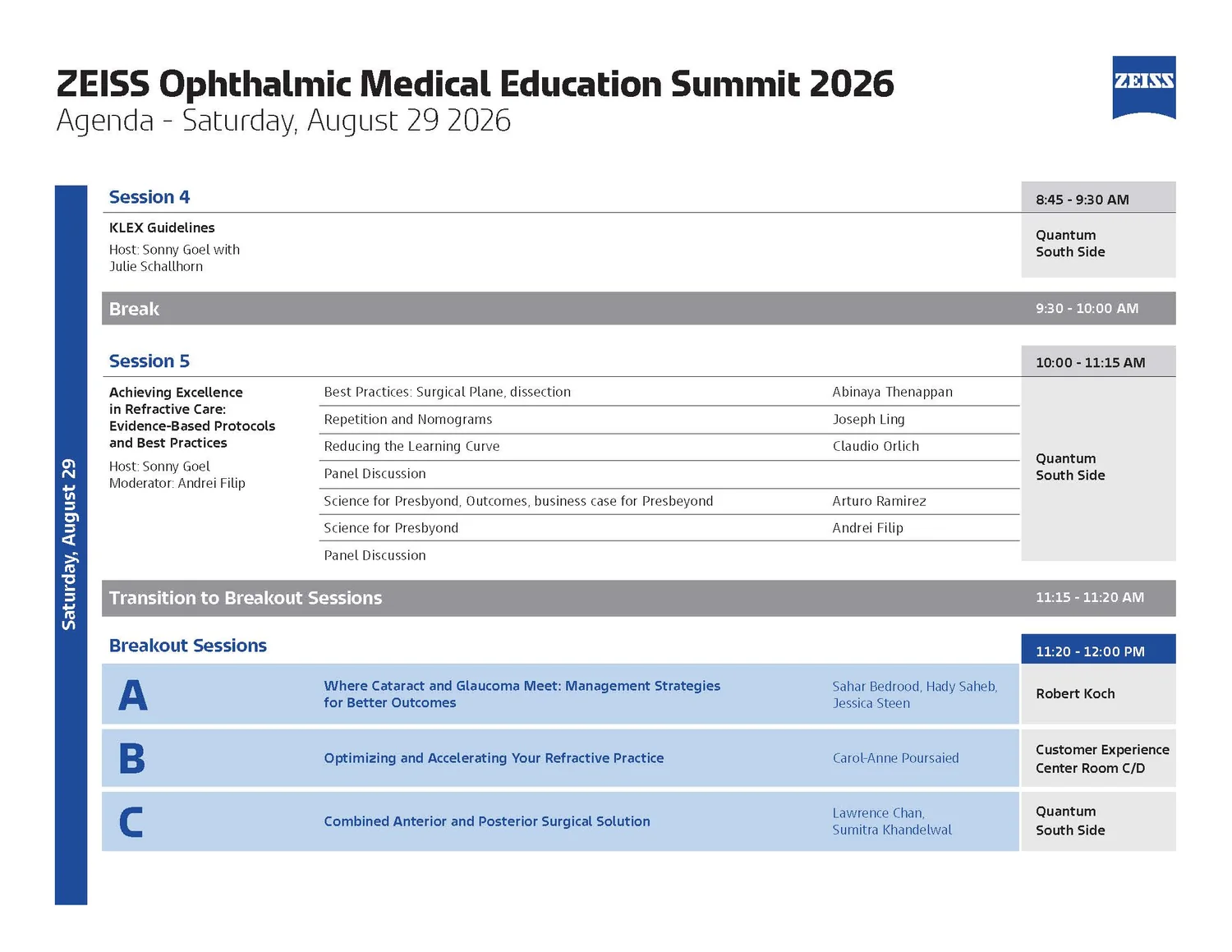This screenshot has width=1232, height=952.
Task: Click the 'Robert Koch' room
Action: point(1075,693)
